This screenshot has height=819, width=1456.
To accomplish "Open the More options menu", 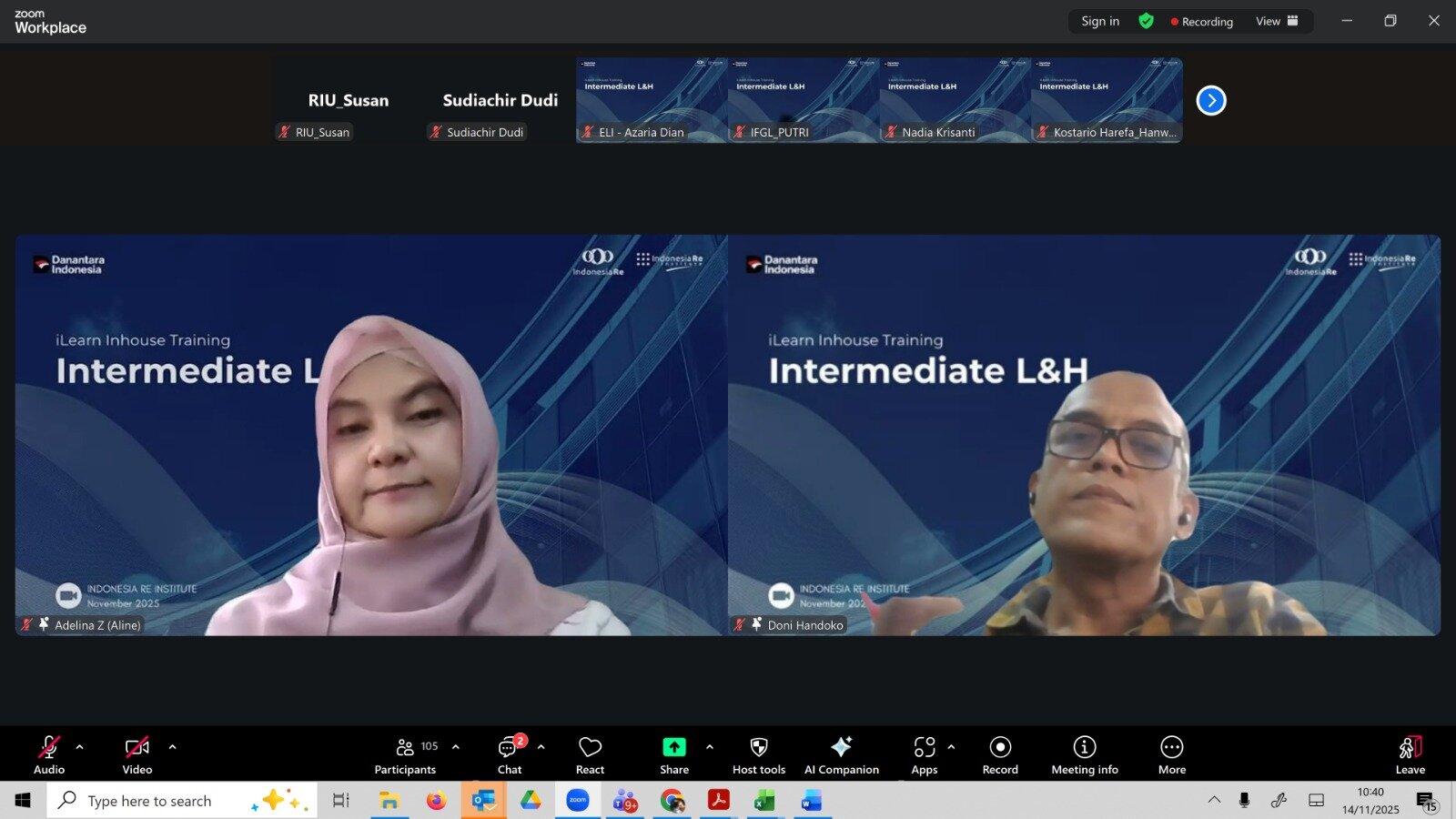I will coord(1172,754).
